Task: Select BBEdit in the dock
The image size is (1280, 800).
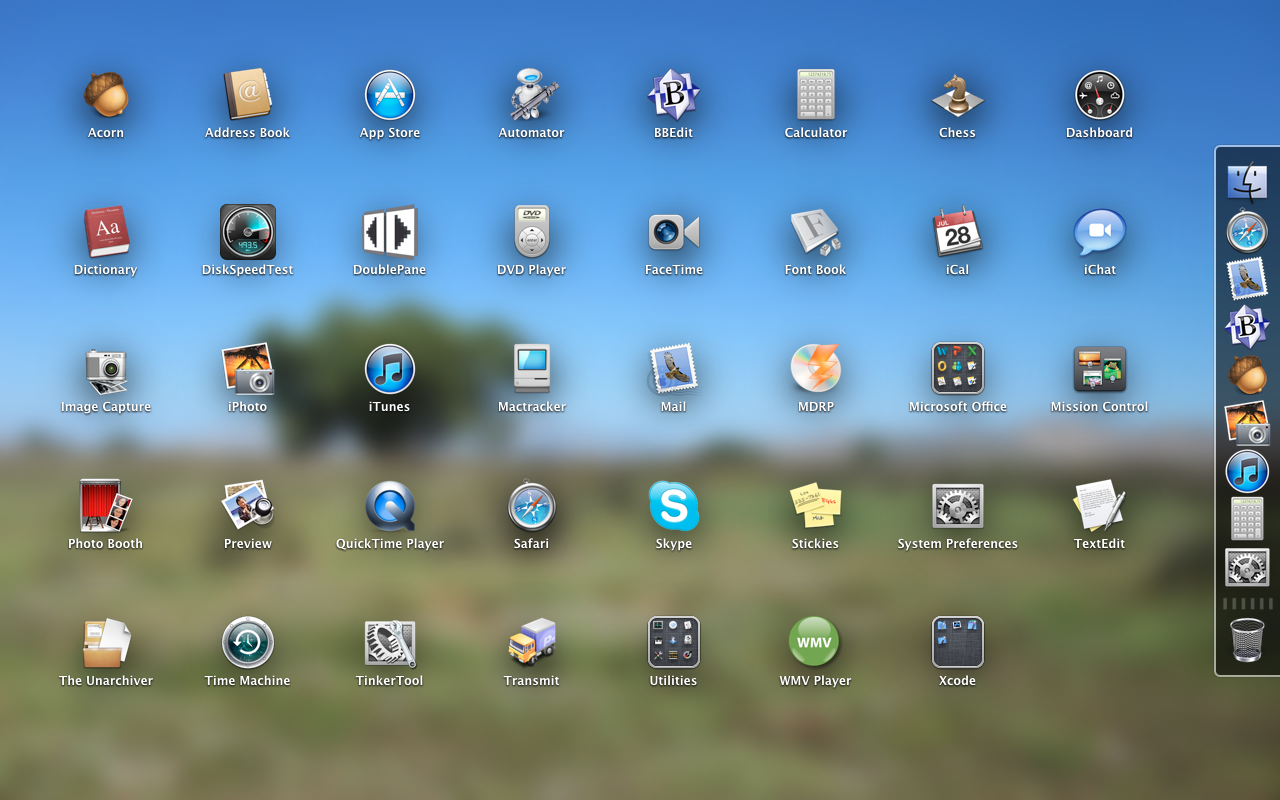Action: point(1247,327)
